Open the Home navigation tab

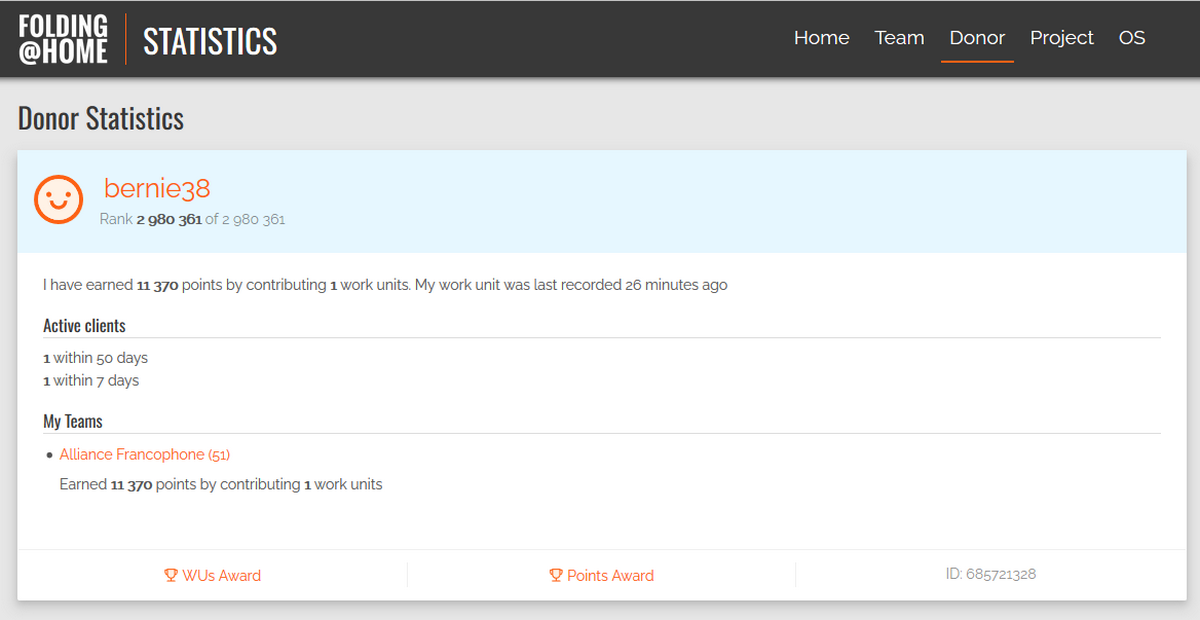click(x=822, y=38)
